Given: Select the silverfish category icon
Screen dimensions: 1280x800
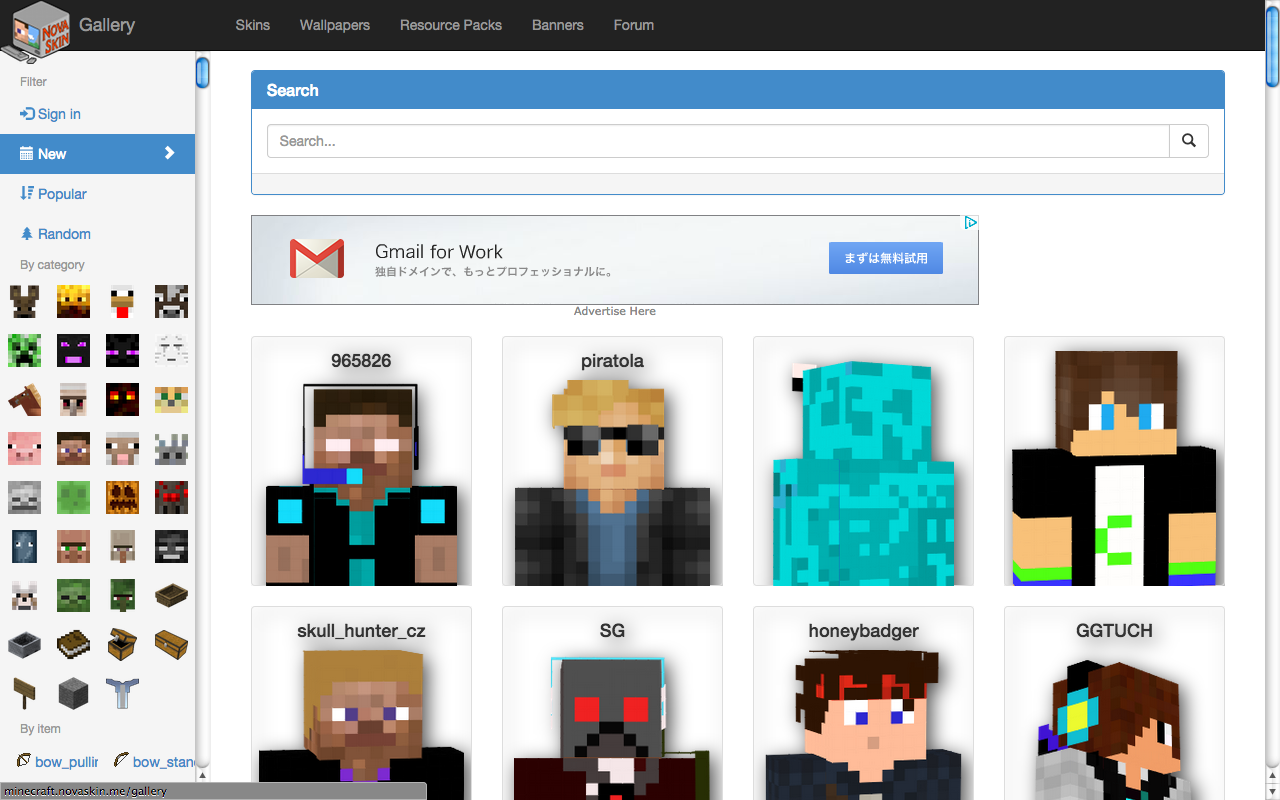Looking at the screenshot, I should tap(171, 448).
